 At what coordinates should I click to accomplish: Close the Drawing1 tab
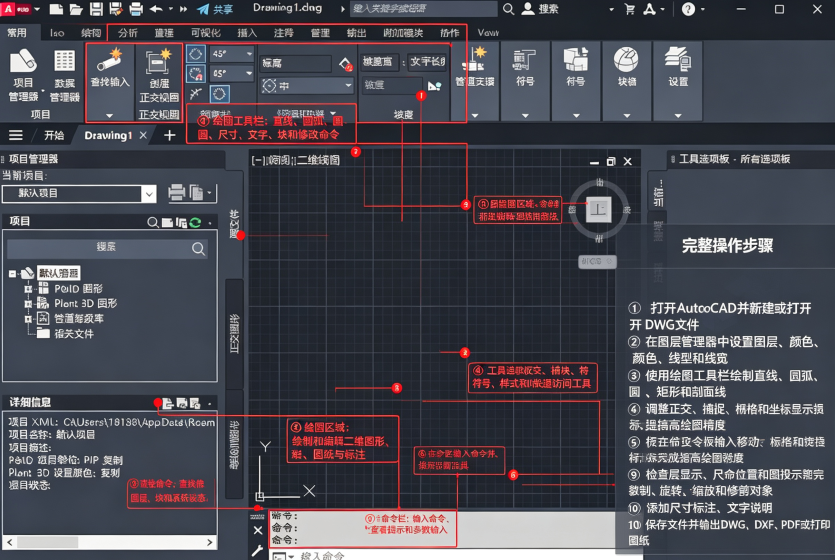(x=143, y=135)
